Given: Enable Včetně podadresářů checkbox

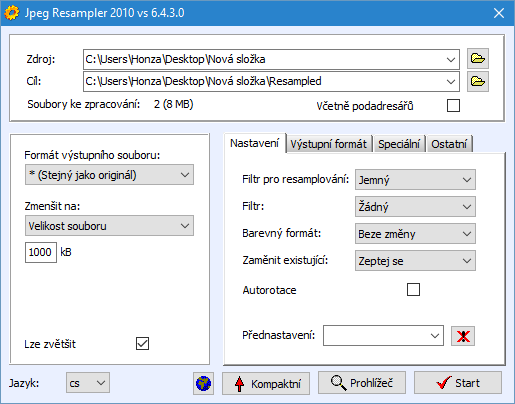Looking at the screenshot, I should (x=453, y=106).
